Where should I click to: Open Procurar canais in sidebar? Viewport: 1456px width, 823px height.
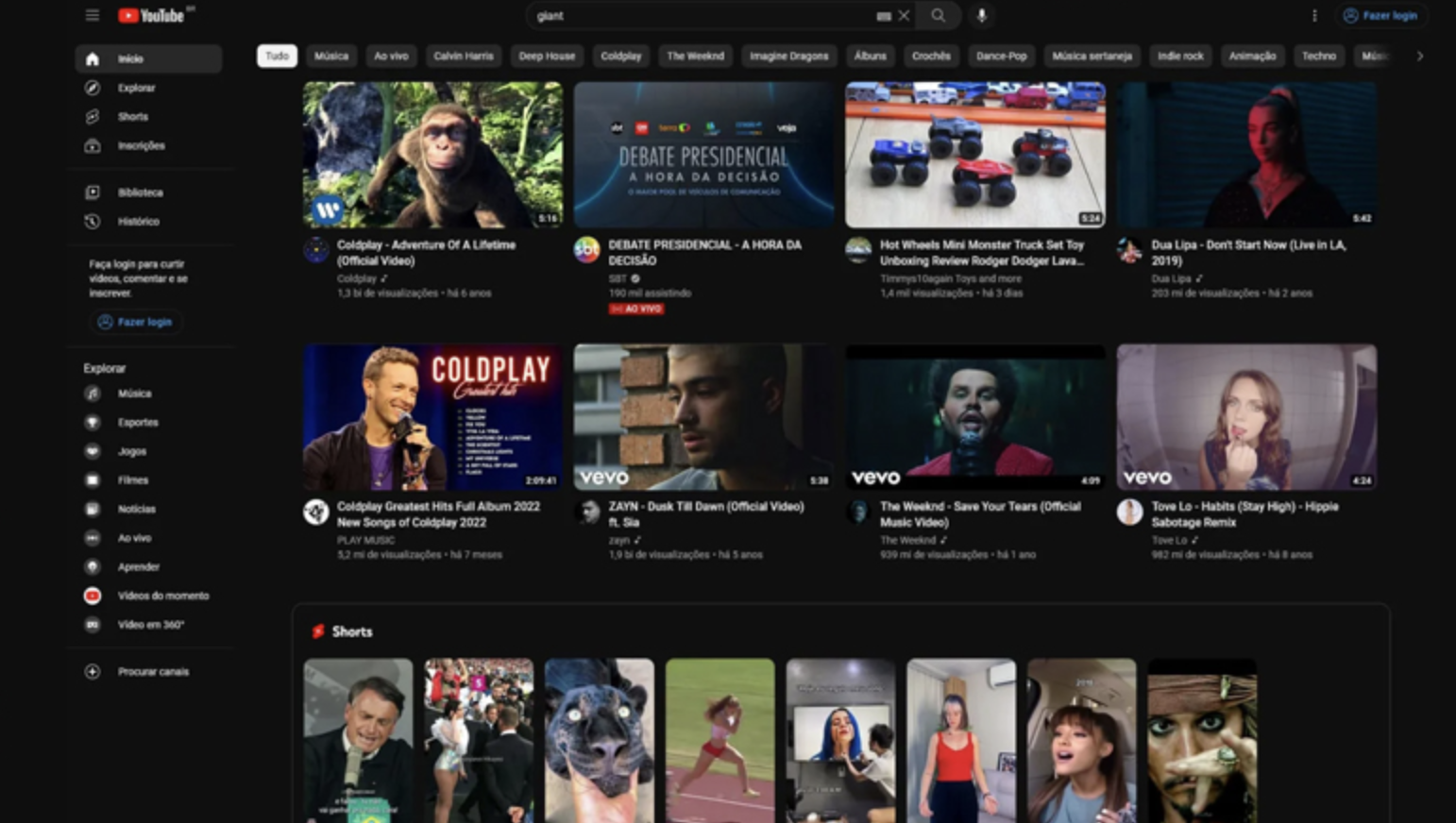tap(153, 672)
